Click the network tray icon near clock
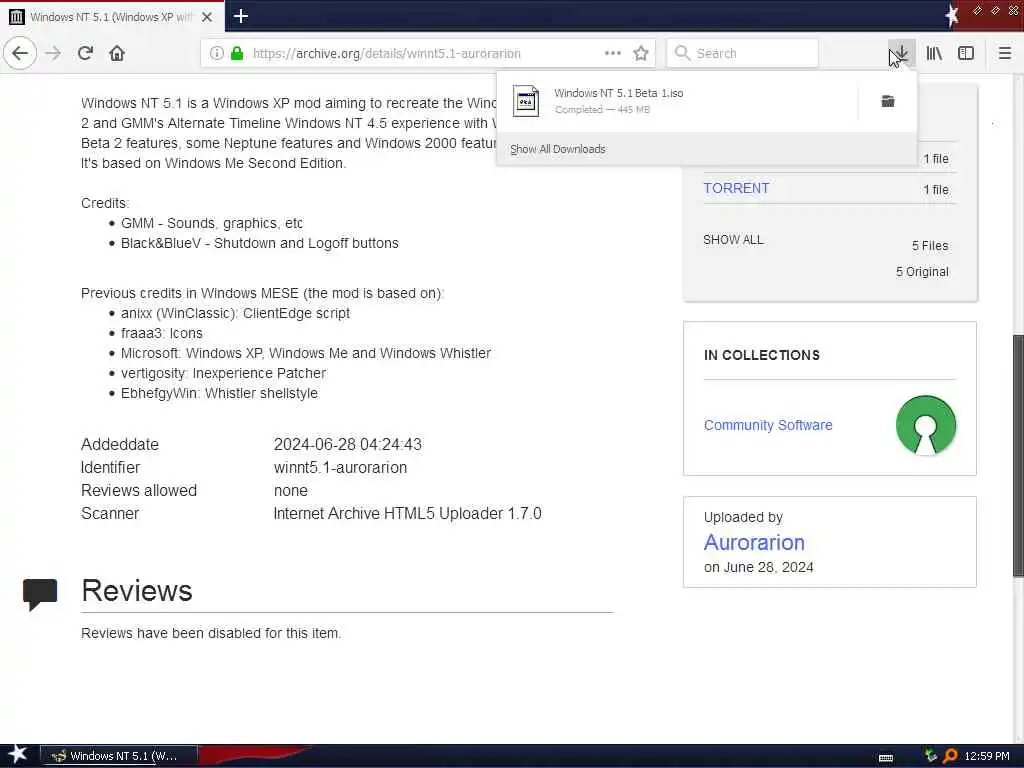This screenshot has height=768, width=1024. click(931, 756)
